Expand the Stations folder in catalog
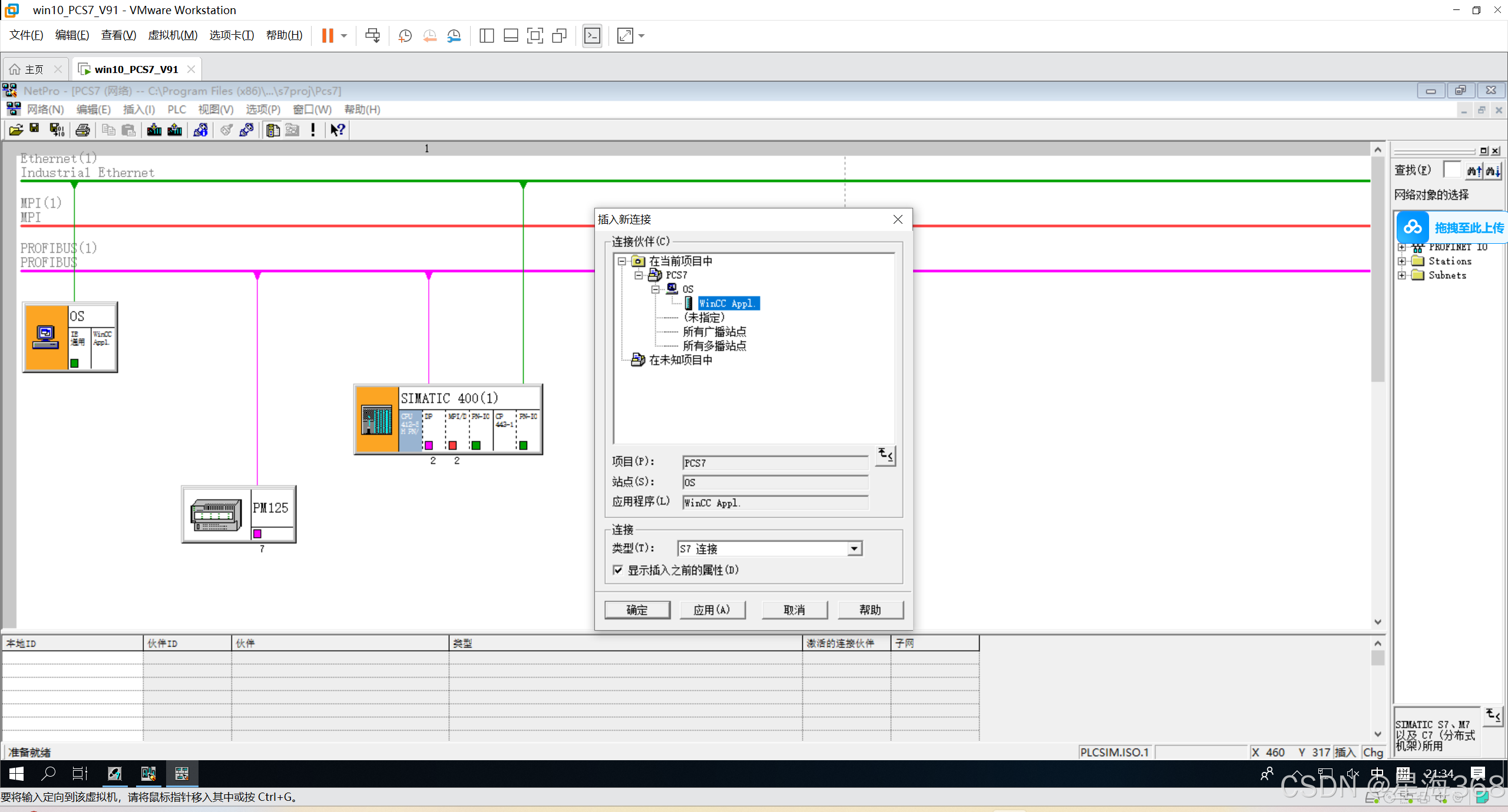 [1401, 261]
